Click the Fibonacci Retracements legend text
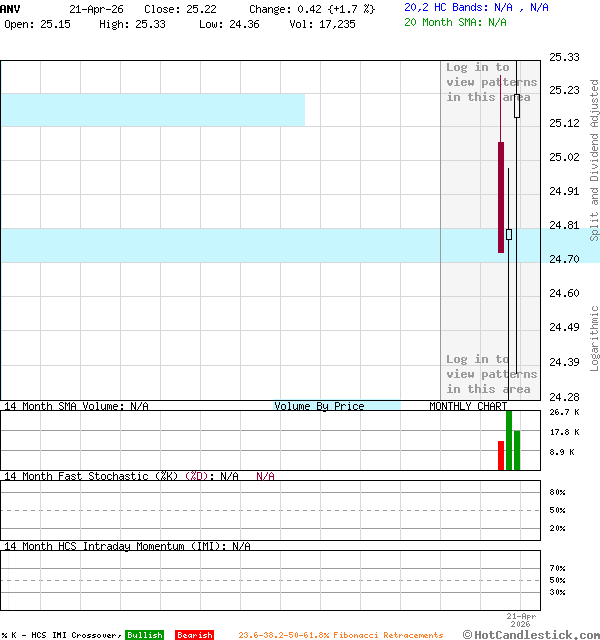The image size is (600, 640). [340, 635]
